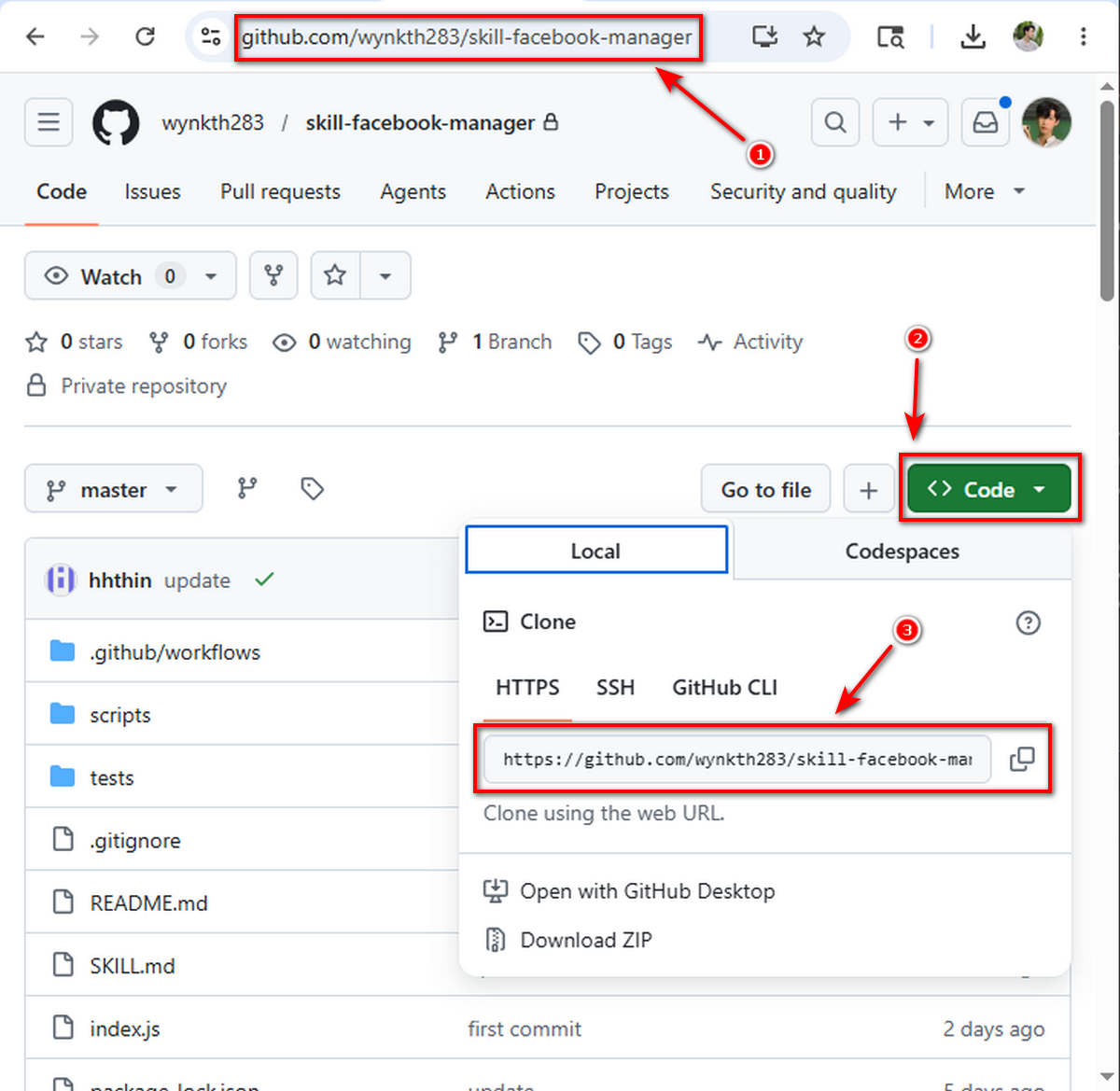The image size is (1120, 1091).
Task: Expand the Watch options arrow
Action: coord(212,276)
